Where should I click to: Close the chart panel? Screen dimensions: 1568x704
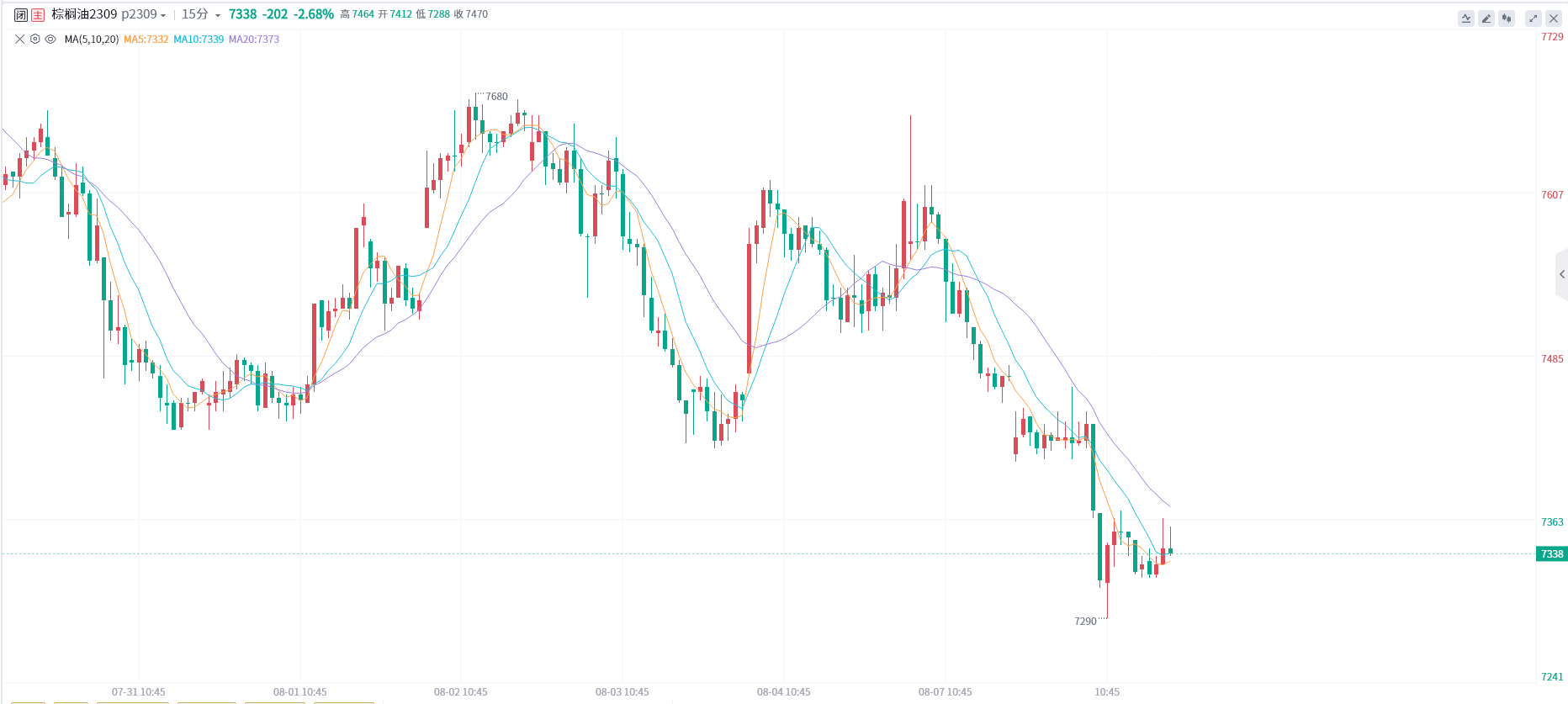point(1554,19)
